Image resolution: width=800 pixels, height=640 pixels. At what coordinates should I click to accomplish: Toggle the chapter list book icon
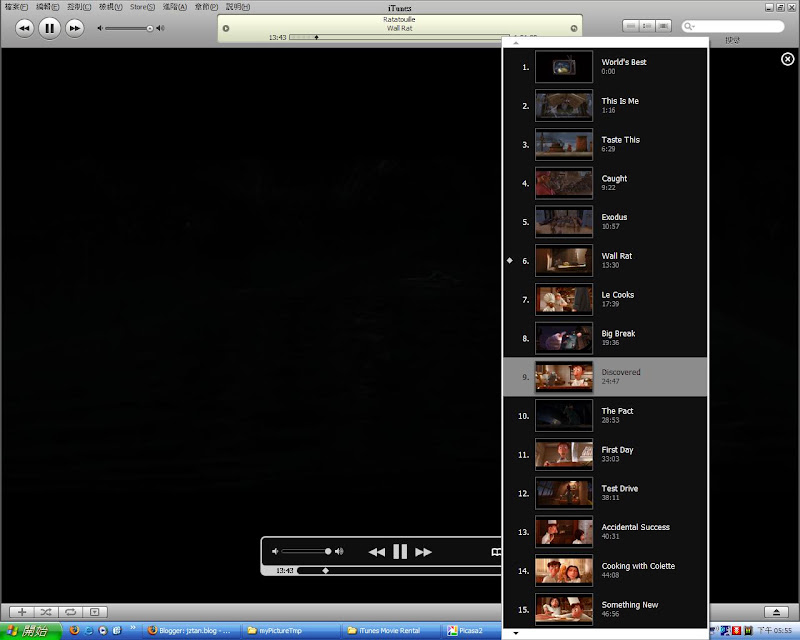(x=496, y=552)
